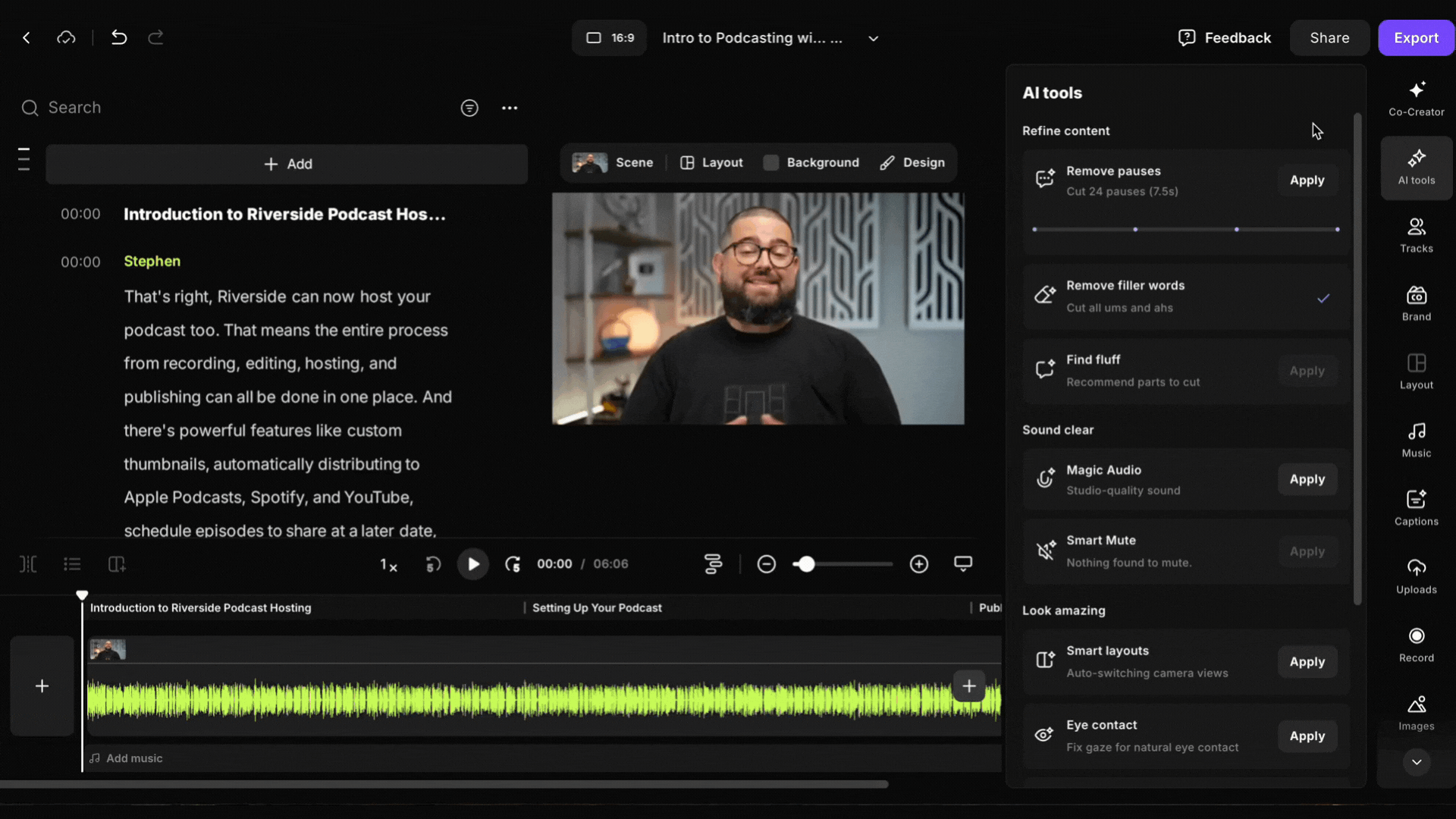1456x819 pixels.
Task: Expand the project title dropdown chevron
Action: click(x=874, y=39)
